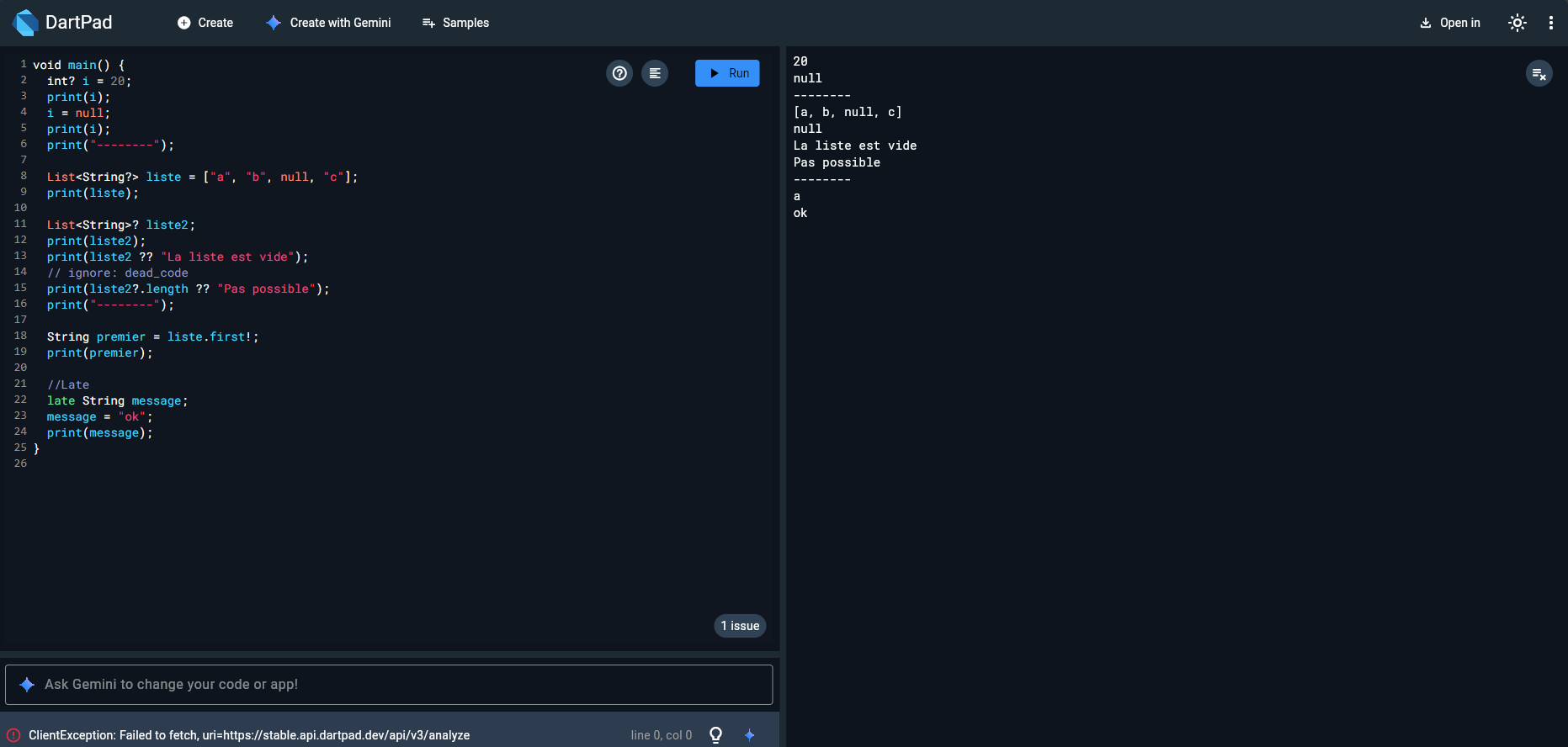The height and width of the screenshot is (747, 1568).
Task: Click the DartPad title text
Action: tap(79, 23)
